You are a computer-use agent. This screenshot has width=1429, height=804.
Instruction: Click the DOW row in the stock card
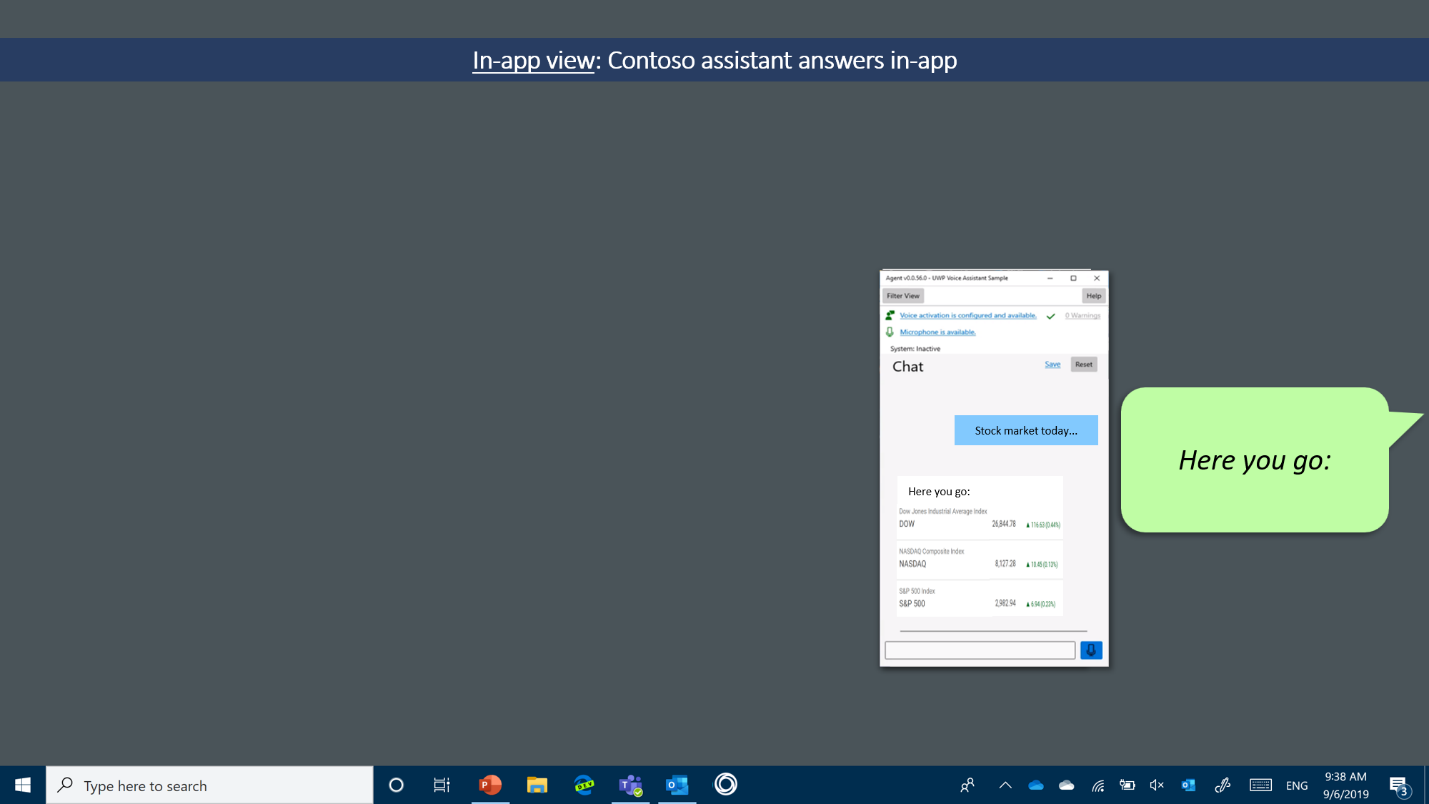tap(980, 520)
